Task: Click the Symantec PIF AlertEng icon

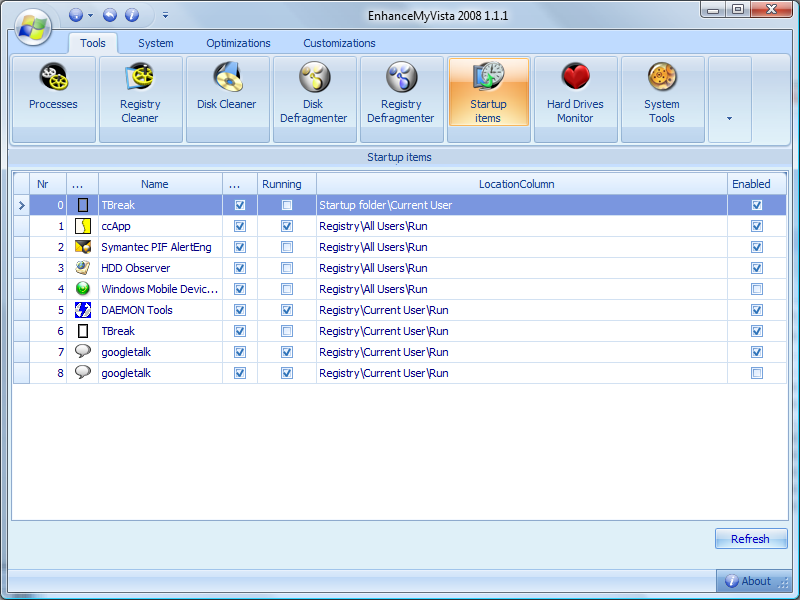Action: tap(83, 247)
